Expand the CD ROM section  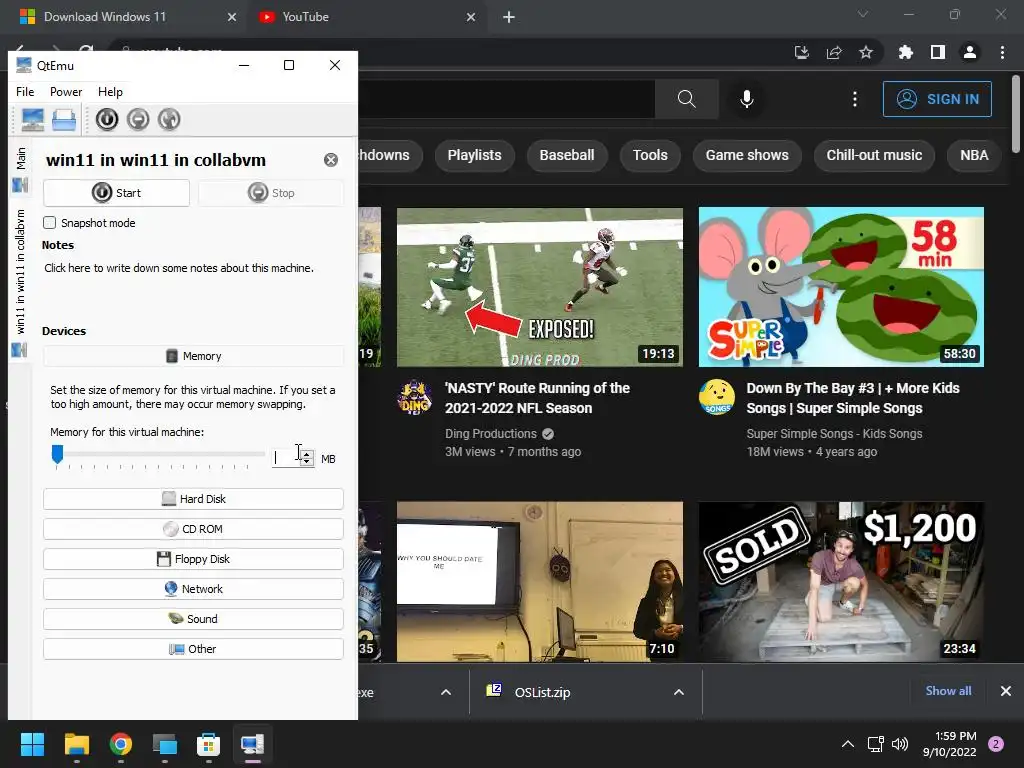[x=193, y=529]
